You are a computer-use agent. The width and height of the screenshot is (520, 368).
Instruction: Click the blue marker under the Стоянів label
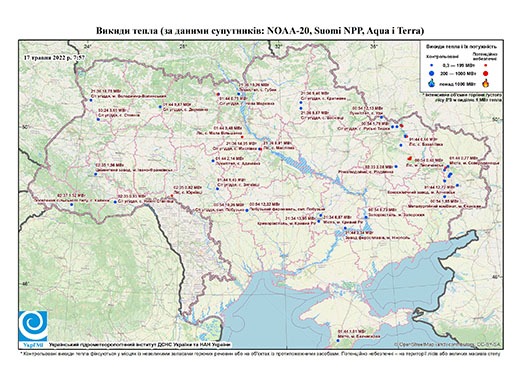click(x=98, y=119)
